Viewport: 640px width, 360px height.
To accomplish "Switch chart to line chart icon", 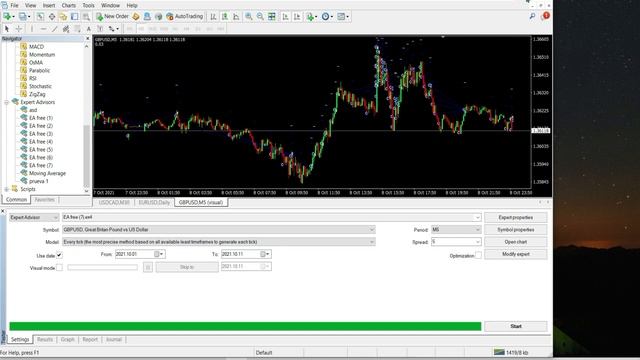I will 236,16.
